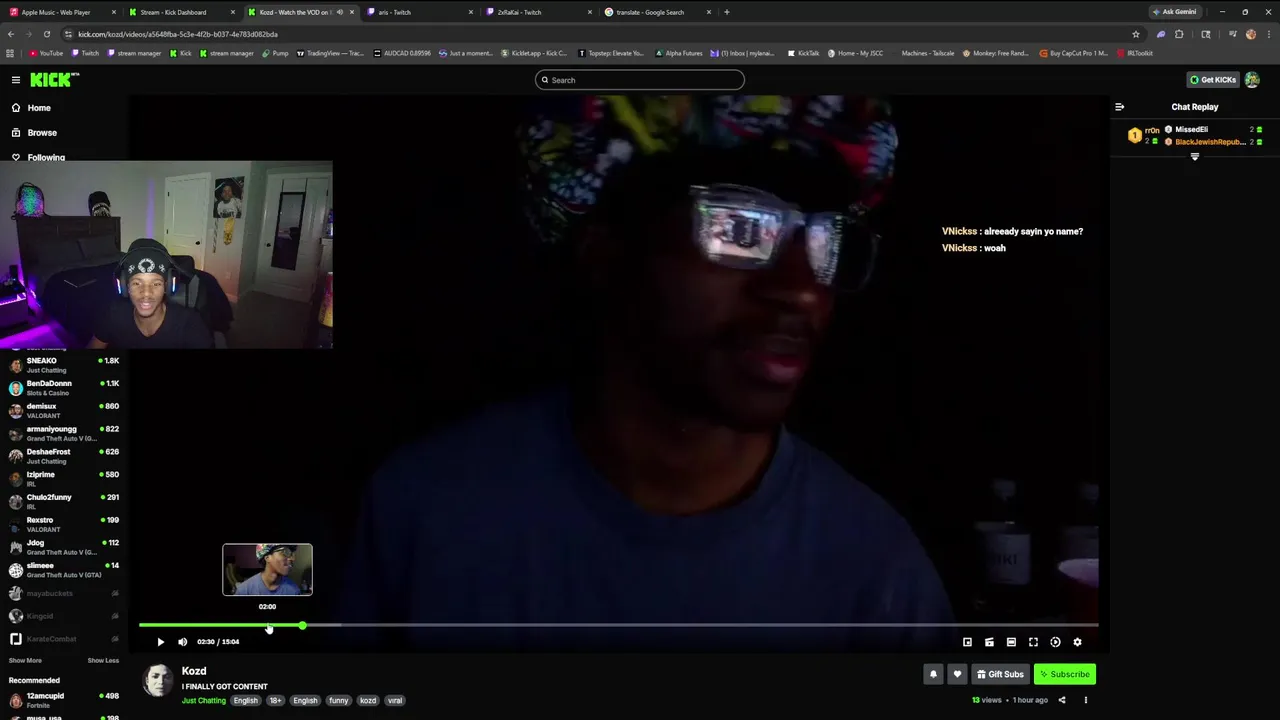This screenshot has height=720, width=1280.
Task: Bookmark this page with star icon
Action: coord(1136,34)
